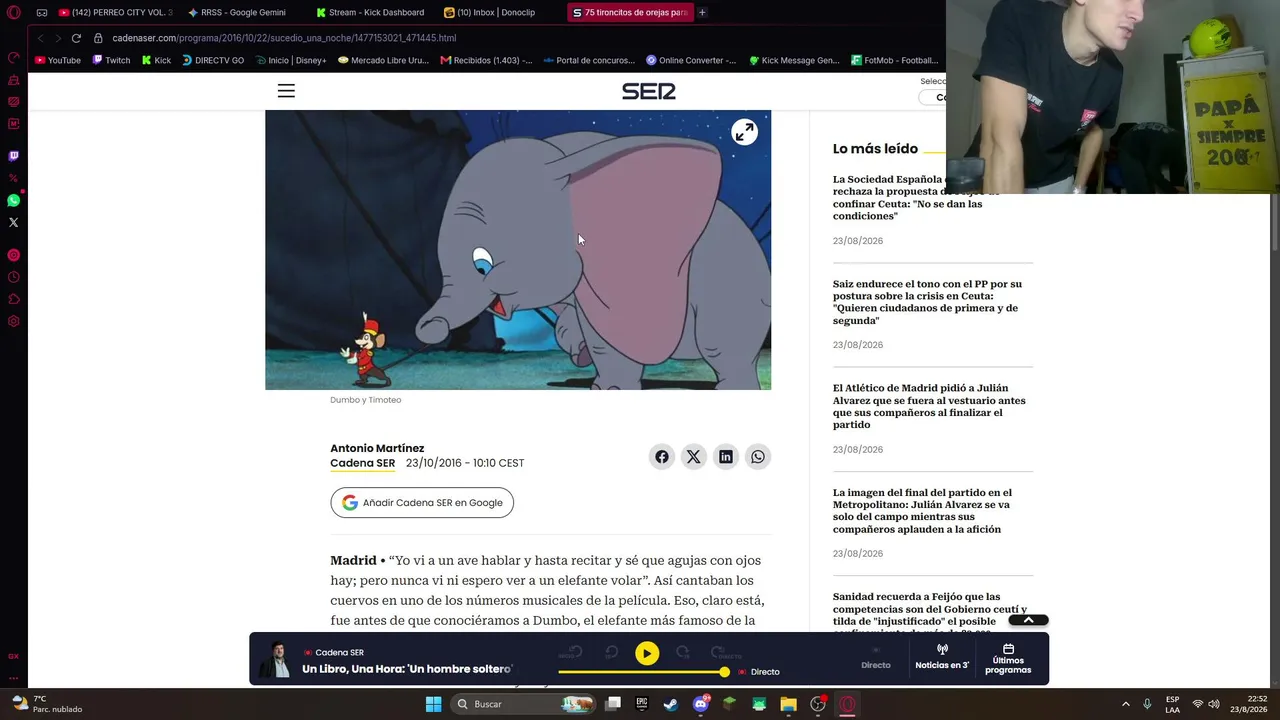
Task: Open X in Opera sidebar
Action: pos(14,222)
